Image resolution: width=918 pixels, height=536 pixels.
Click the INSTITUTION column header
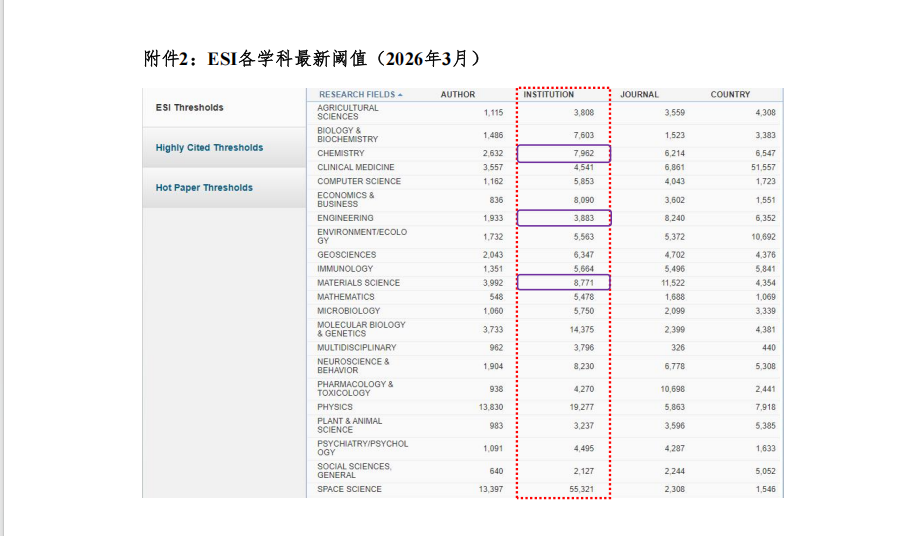549,95
